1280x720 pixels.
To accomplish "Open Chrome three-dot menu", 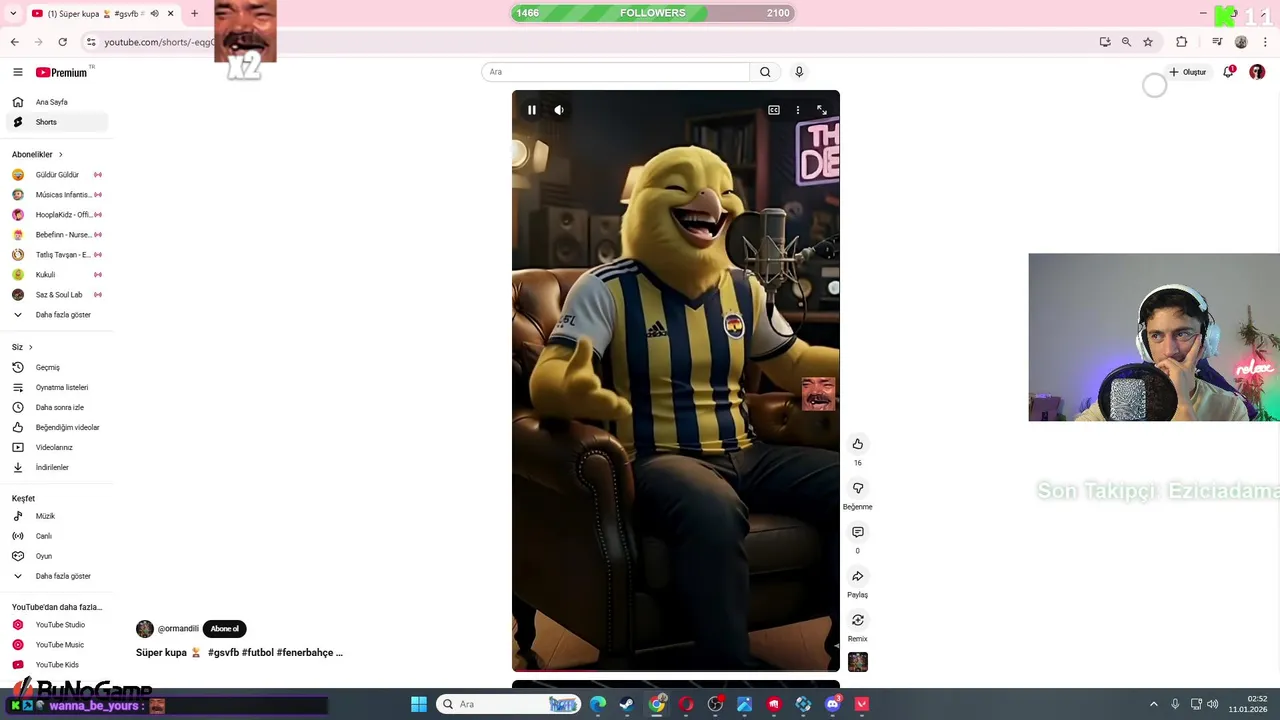I will tap(1265, 42).
